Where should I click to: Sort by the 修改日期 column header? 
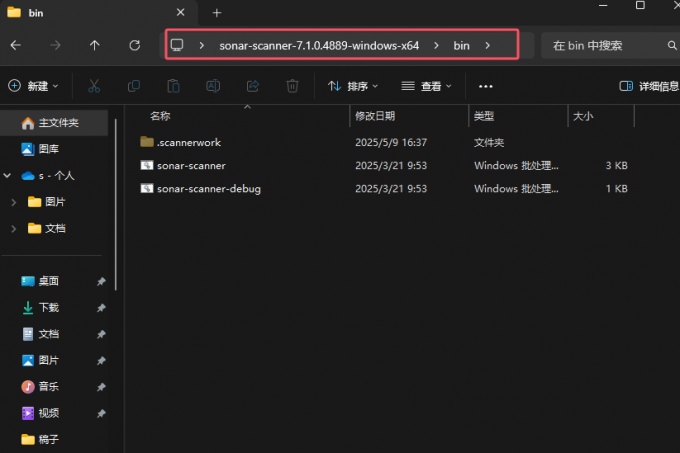click(x=375, y=116)
